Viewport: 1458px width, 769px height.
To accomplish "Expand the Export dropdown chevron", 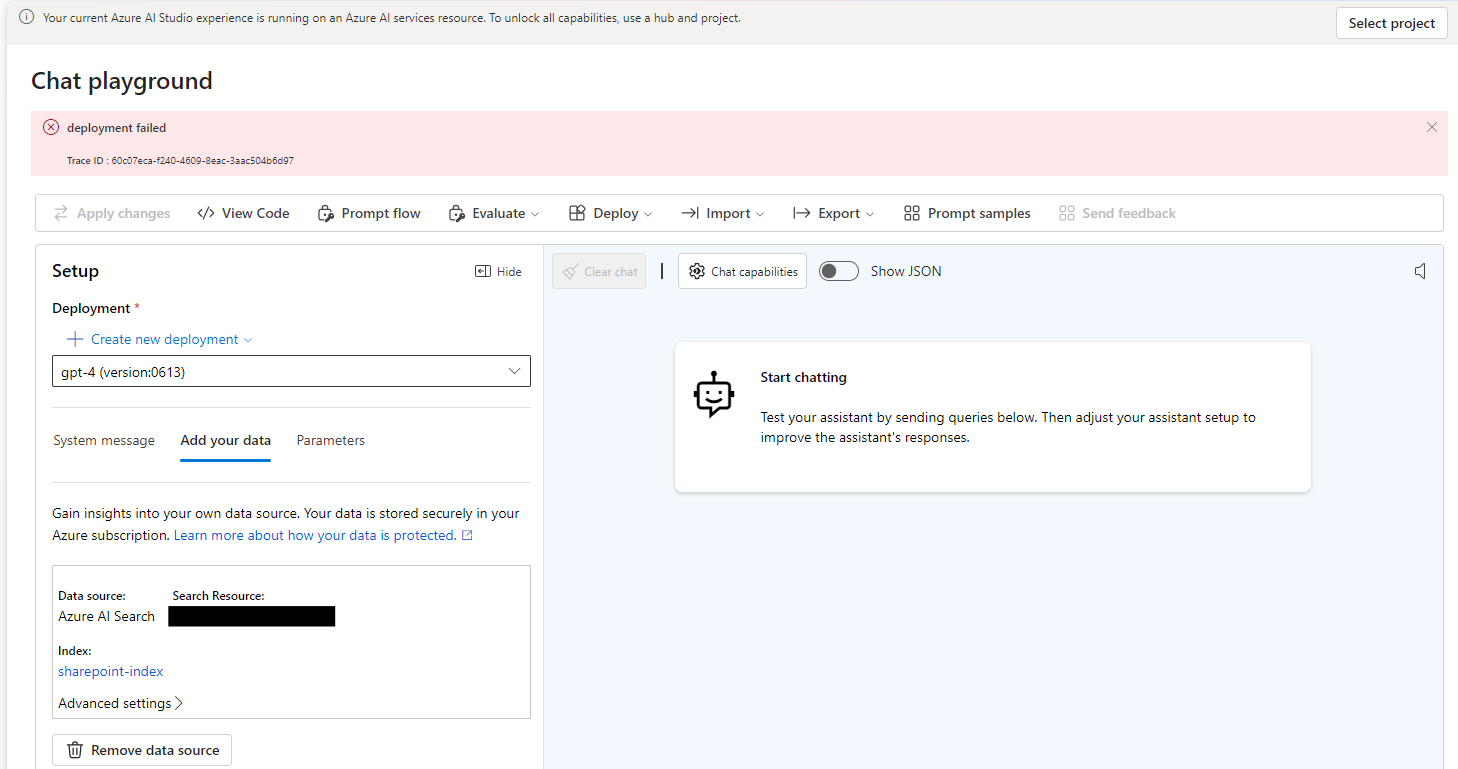I will point(870,214).
